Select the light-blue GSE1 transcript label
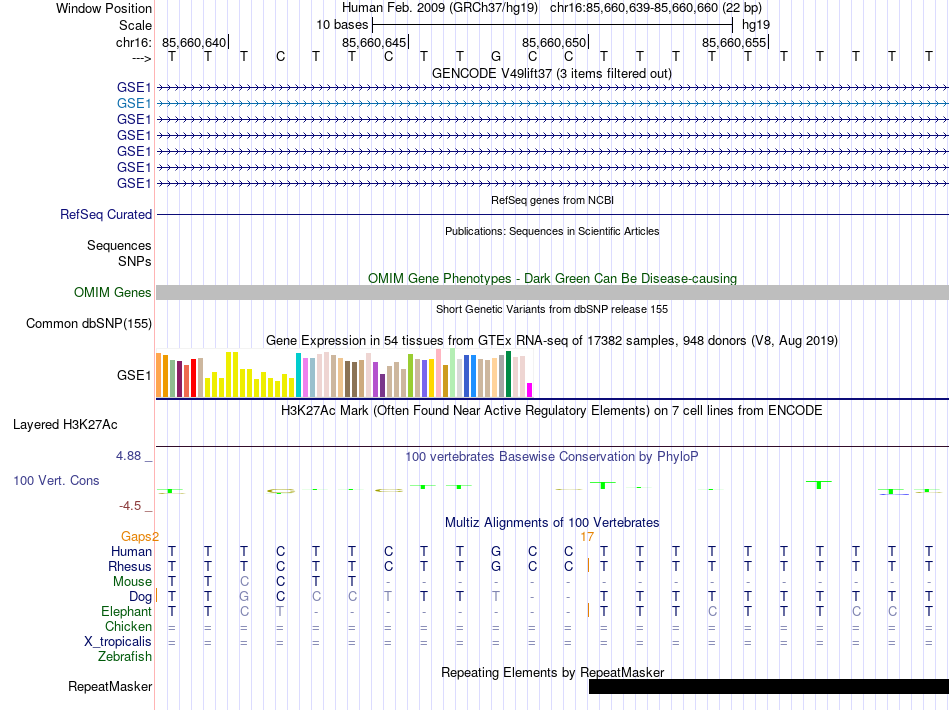This screenshot has width=950, height=710. tap(134, 103)
